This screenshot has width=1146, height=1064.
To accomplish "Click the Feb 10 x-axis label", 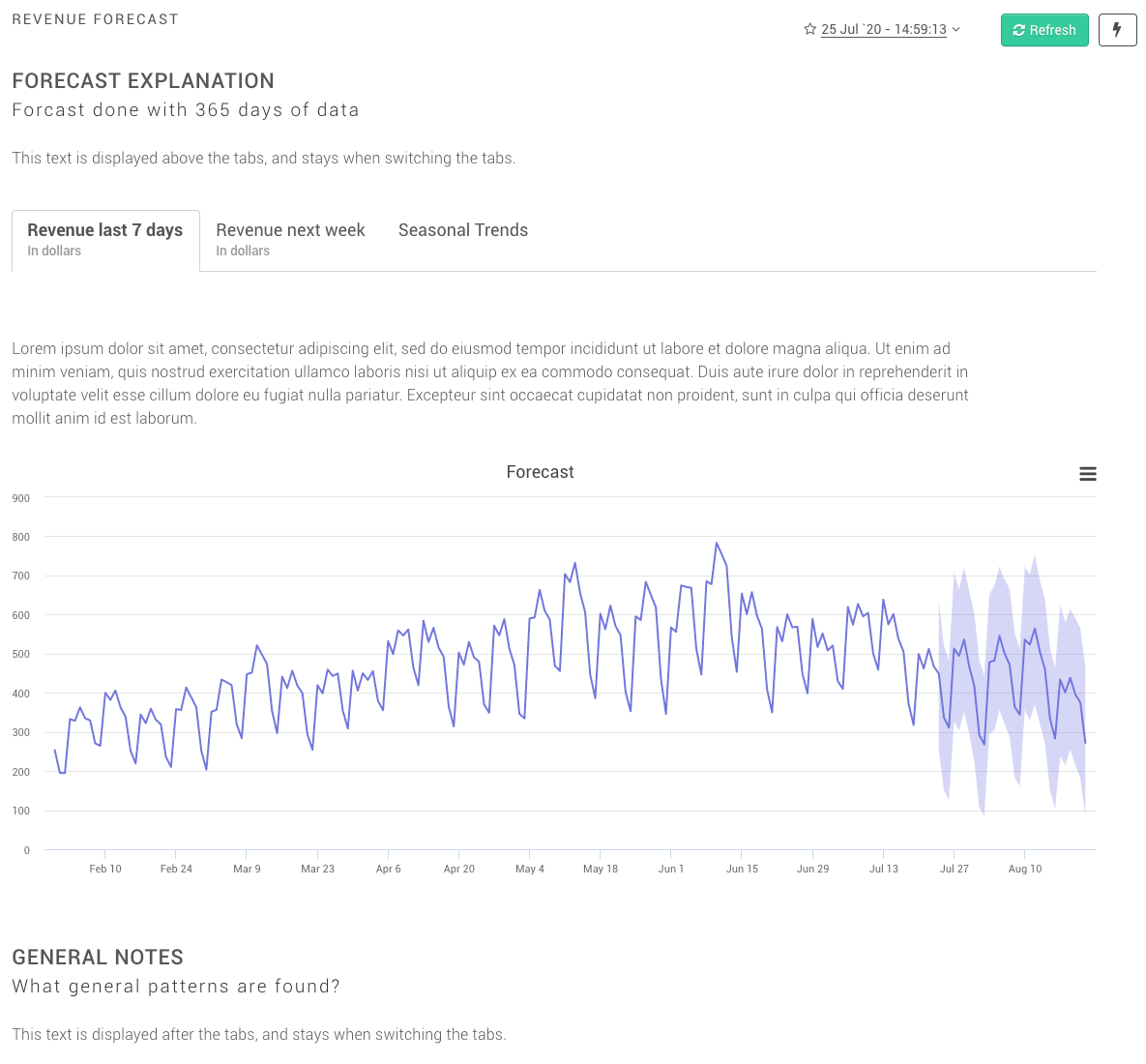I will 105,869.
